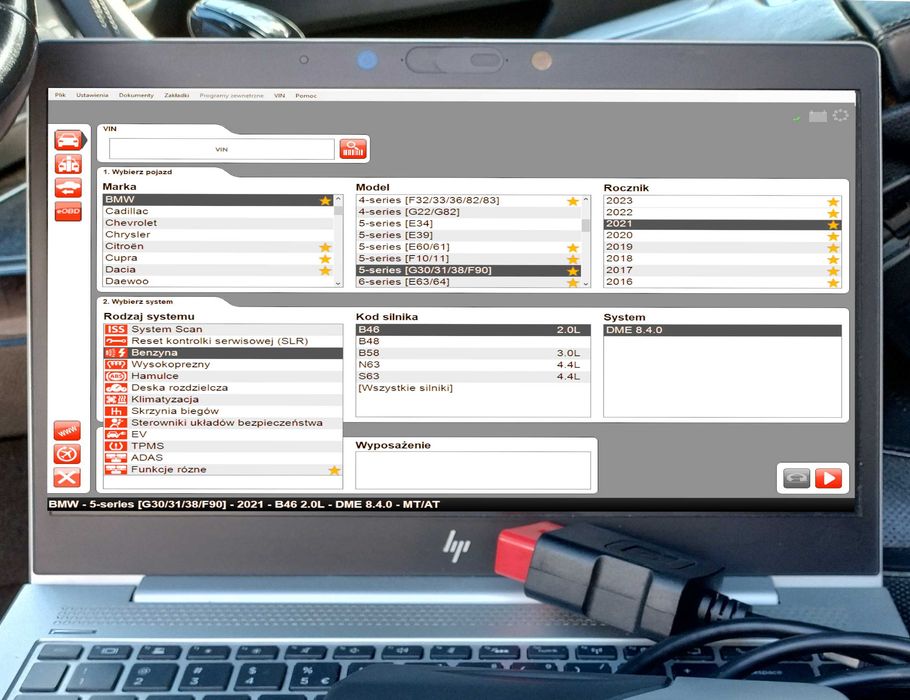
Task: Select engine code B58 3.0L
Action: [473, 353]
